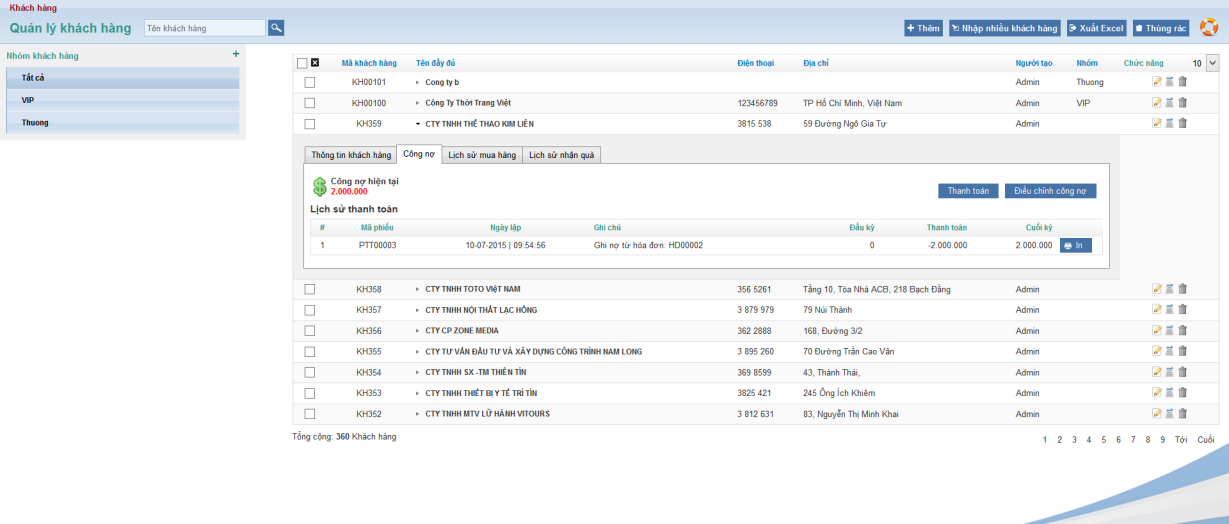Viewport: 1229px width, 524px height.
Task: Toggle the select-all checkbox in header
Action: [x=302, y=63]
